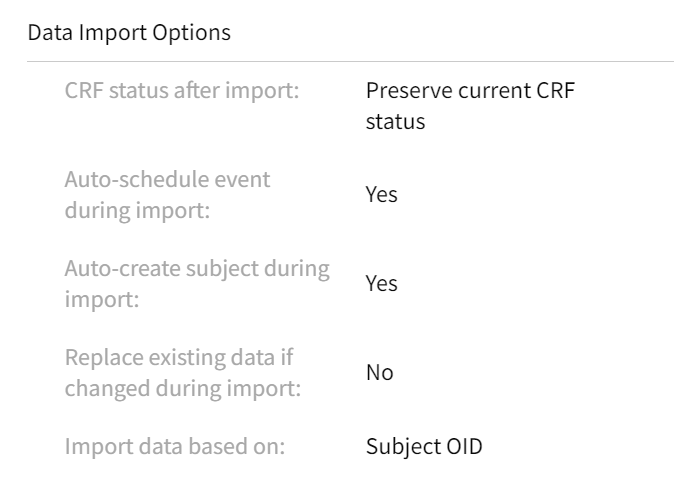Click the word "Options" in the heading

point(196,33)
